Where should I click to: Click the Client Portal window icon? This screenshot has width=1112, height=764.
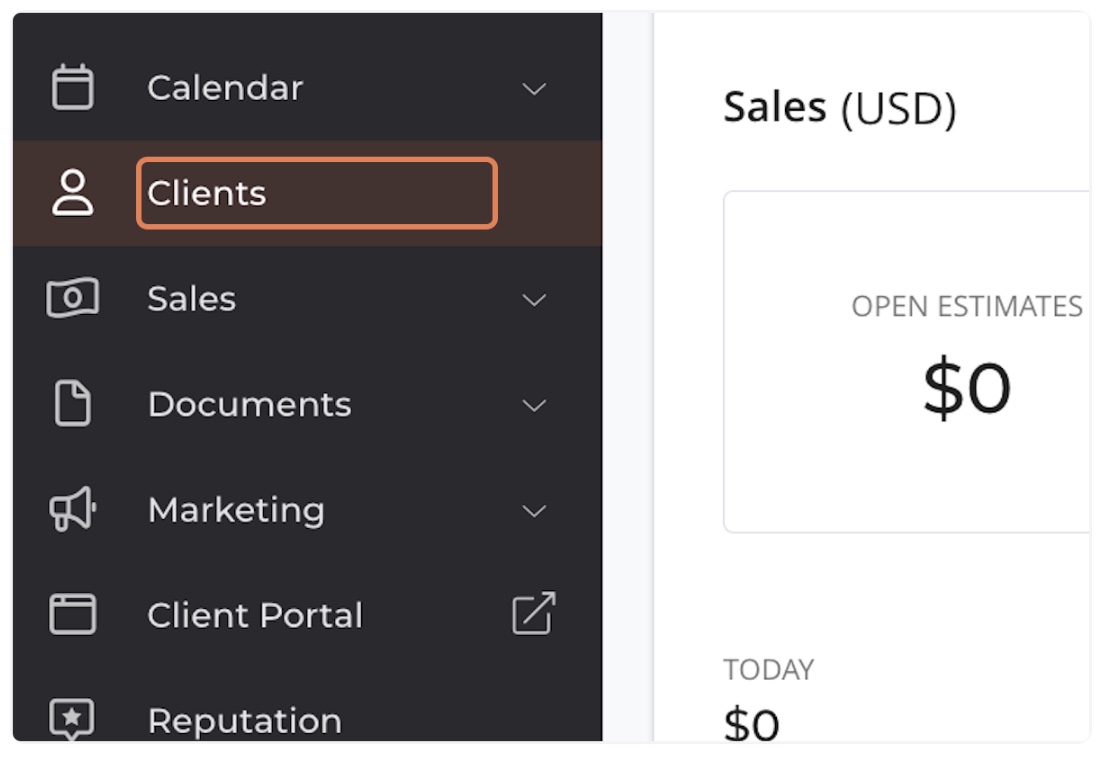click(x=72, y=614)
